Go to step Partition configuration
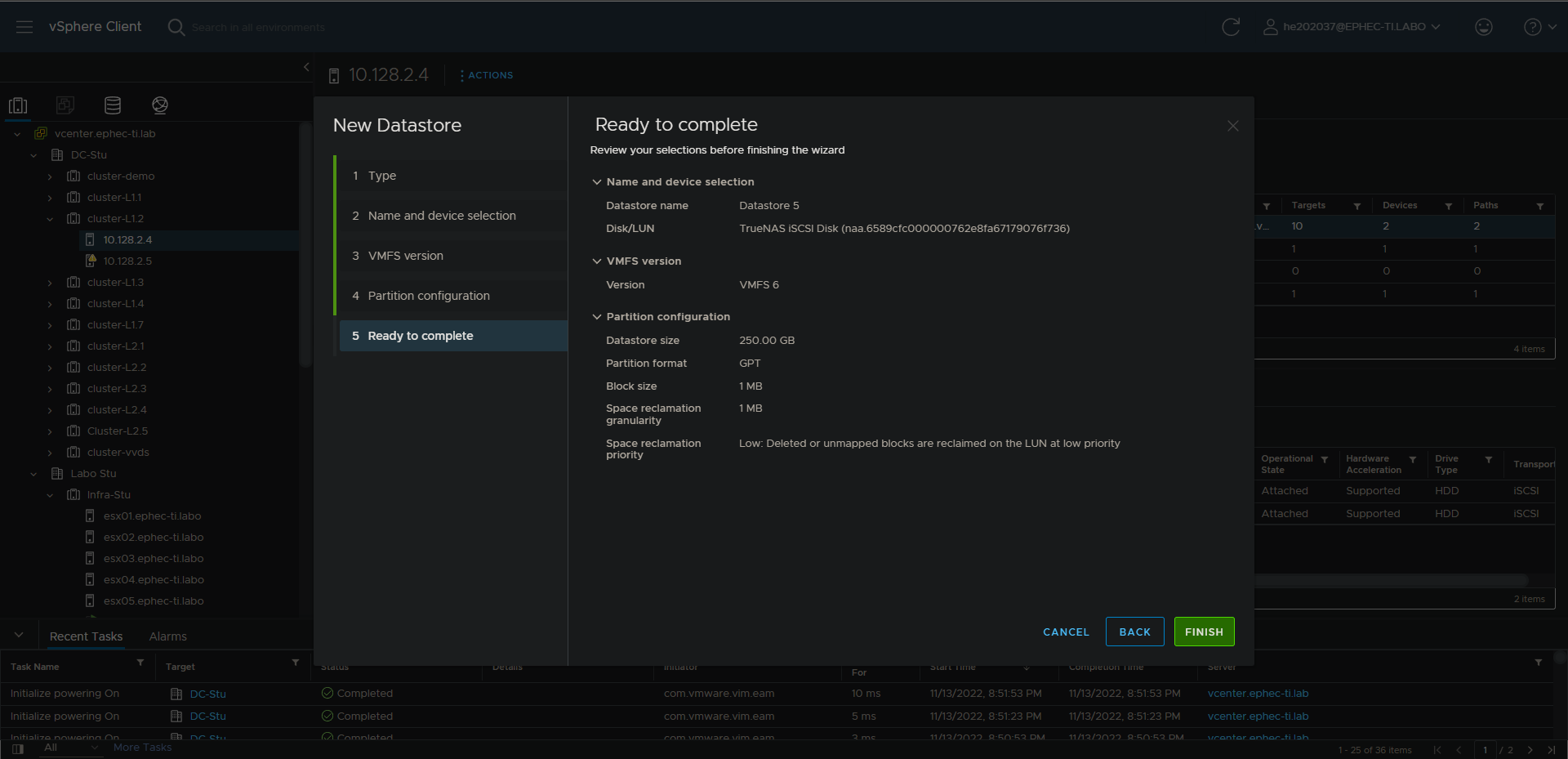 click(x=453, y=296)
